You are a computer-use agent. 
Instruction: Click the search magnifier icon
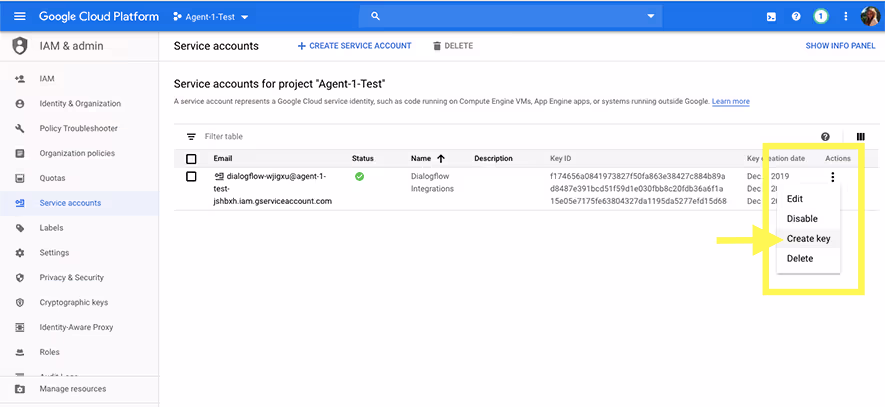(375, 16)
